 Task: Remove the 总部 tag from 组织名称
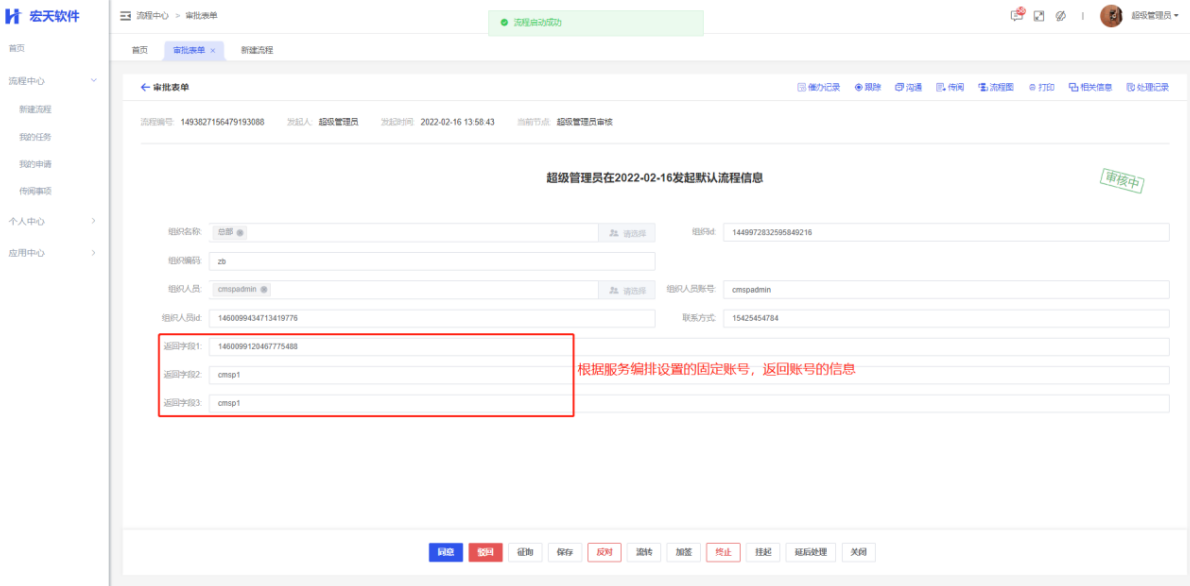240,232
